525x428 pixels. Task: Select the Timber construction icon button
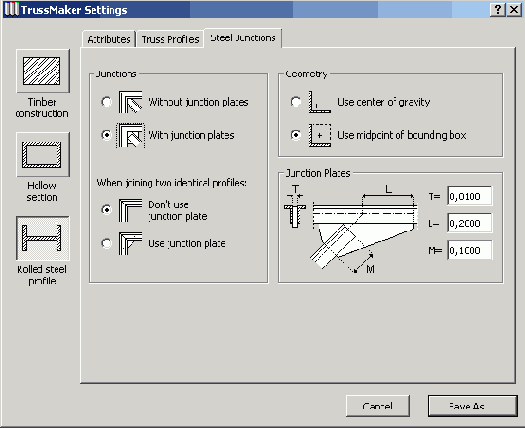43,71
